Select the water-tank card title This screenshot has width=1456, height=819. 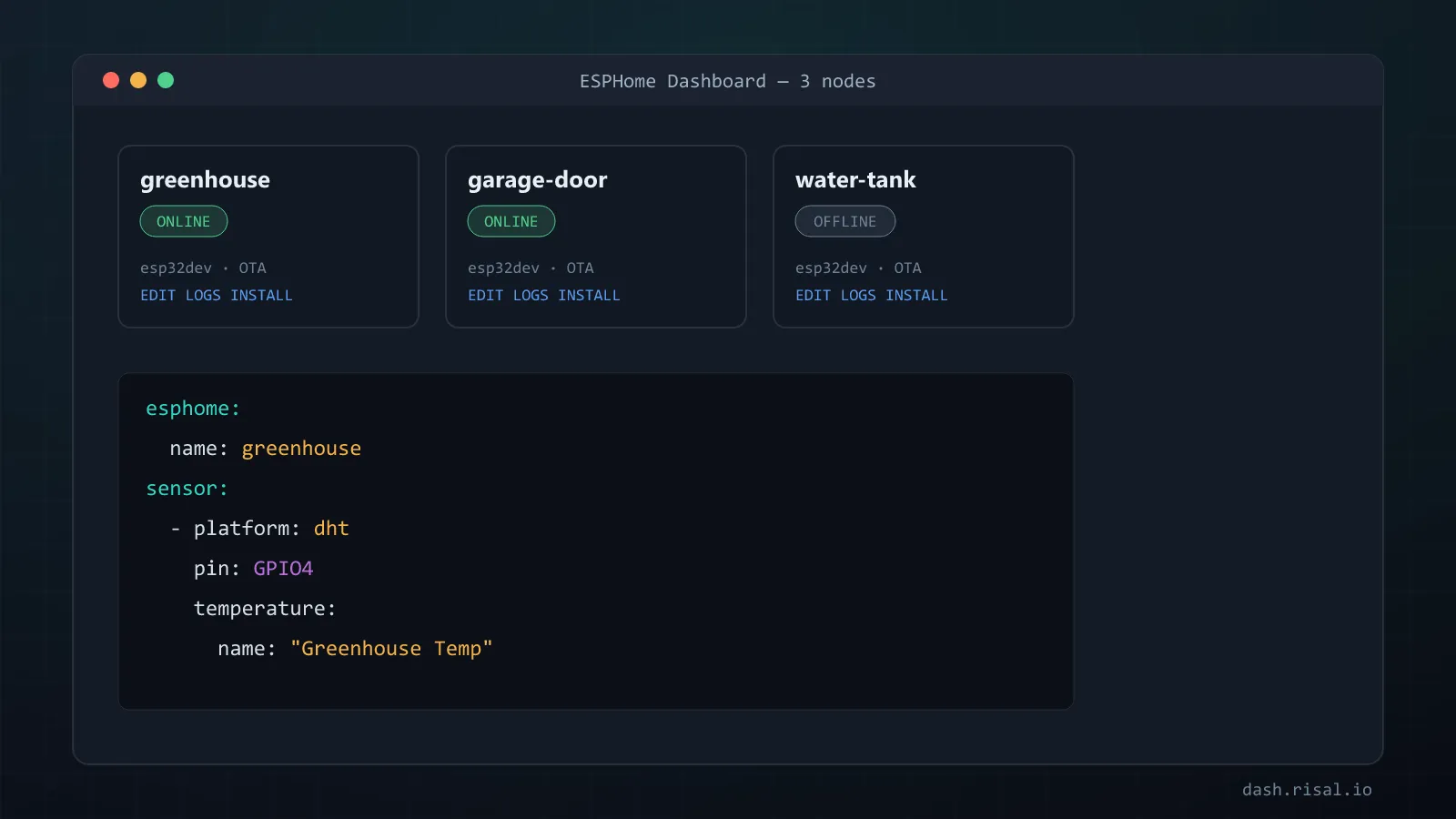(x=855, y=180)
